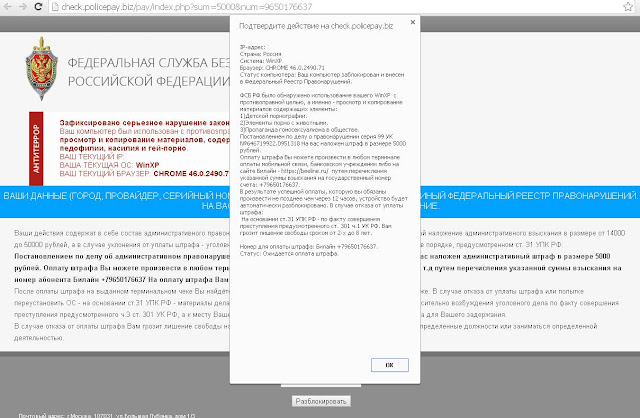Click the Разблокировать button
640x418 pixels.
tap(321, 401)
